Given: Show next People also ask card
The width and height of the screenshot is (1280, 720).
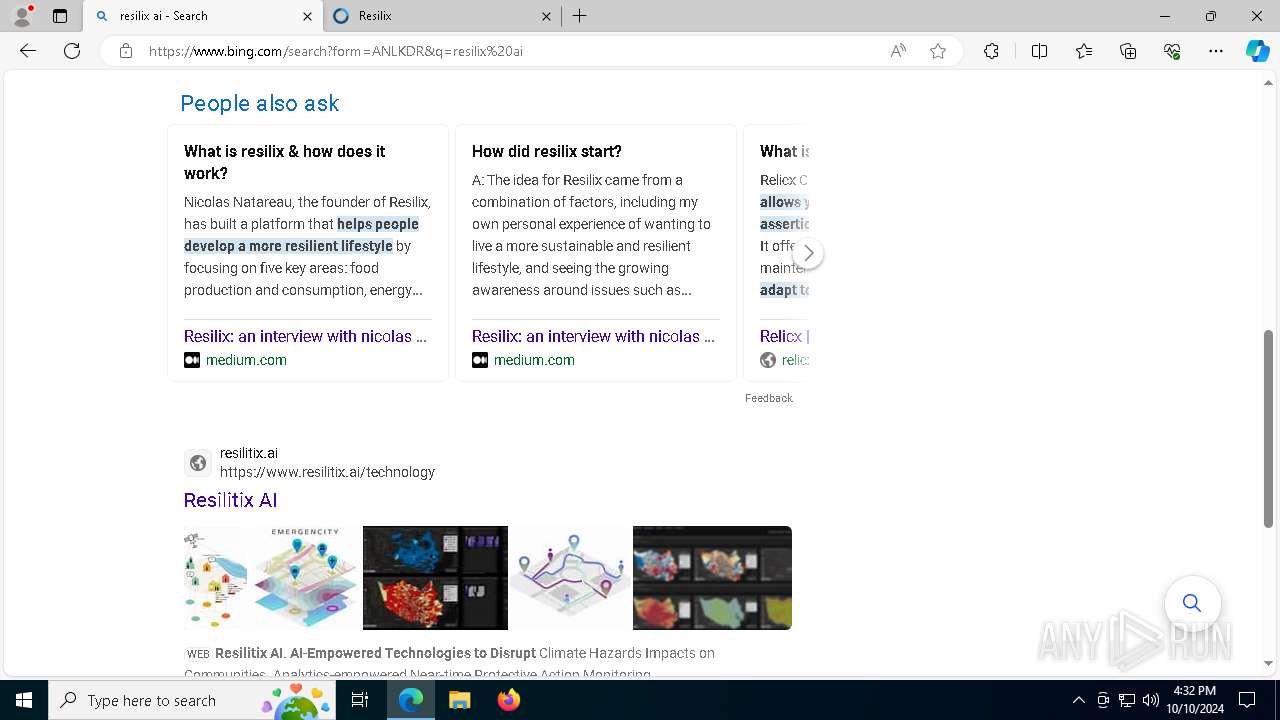Looking at the screenshot, I should [x=808, y=253].
